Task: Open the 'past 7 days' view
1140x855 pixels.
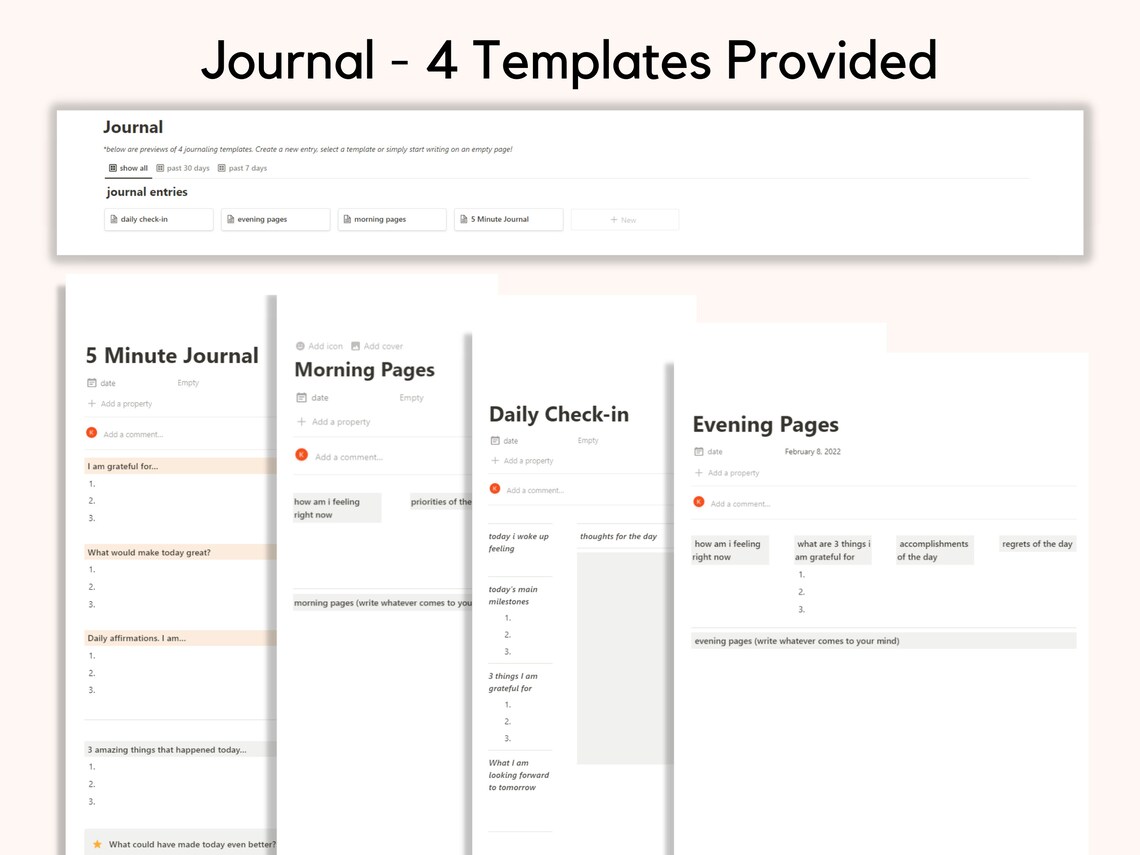Action: (x=242, y=168)
